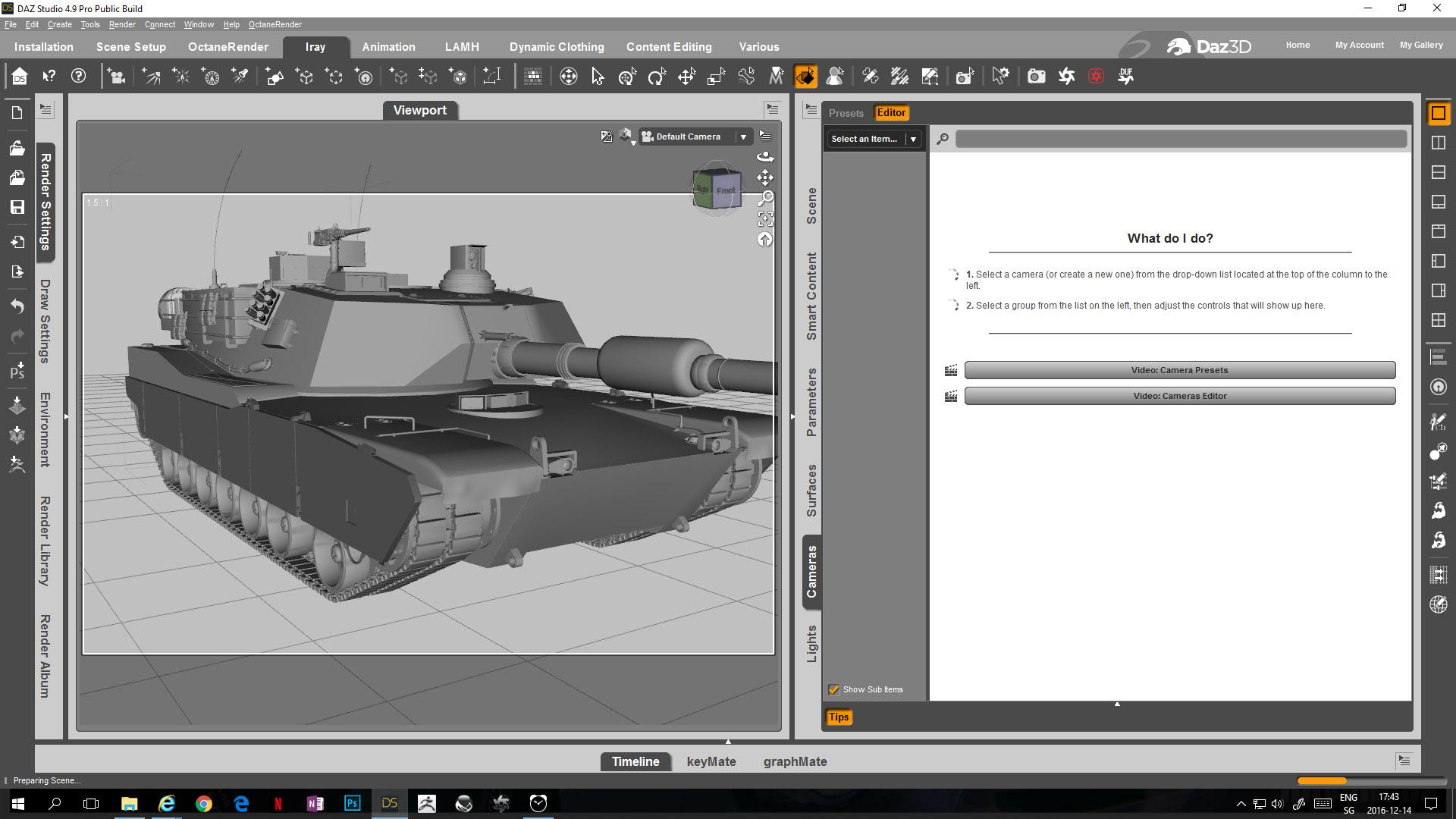Click the Undo arrow in left sidebar
The height and width of the screenshot is (819, 1456).
(x=17, y=306)
